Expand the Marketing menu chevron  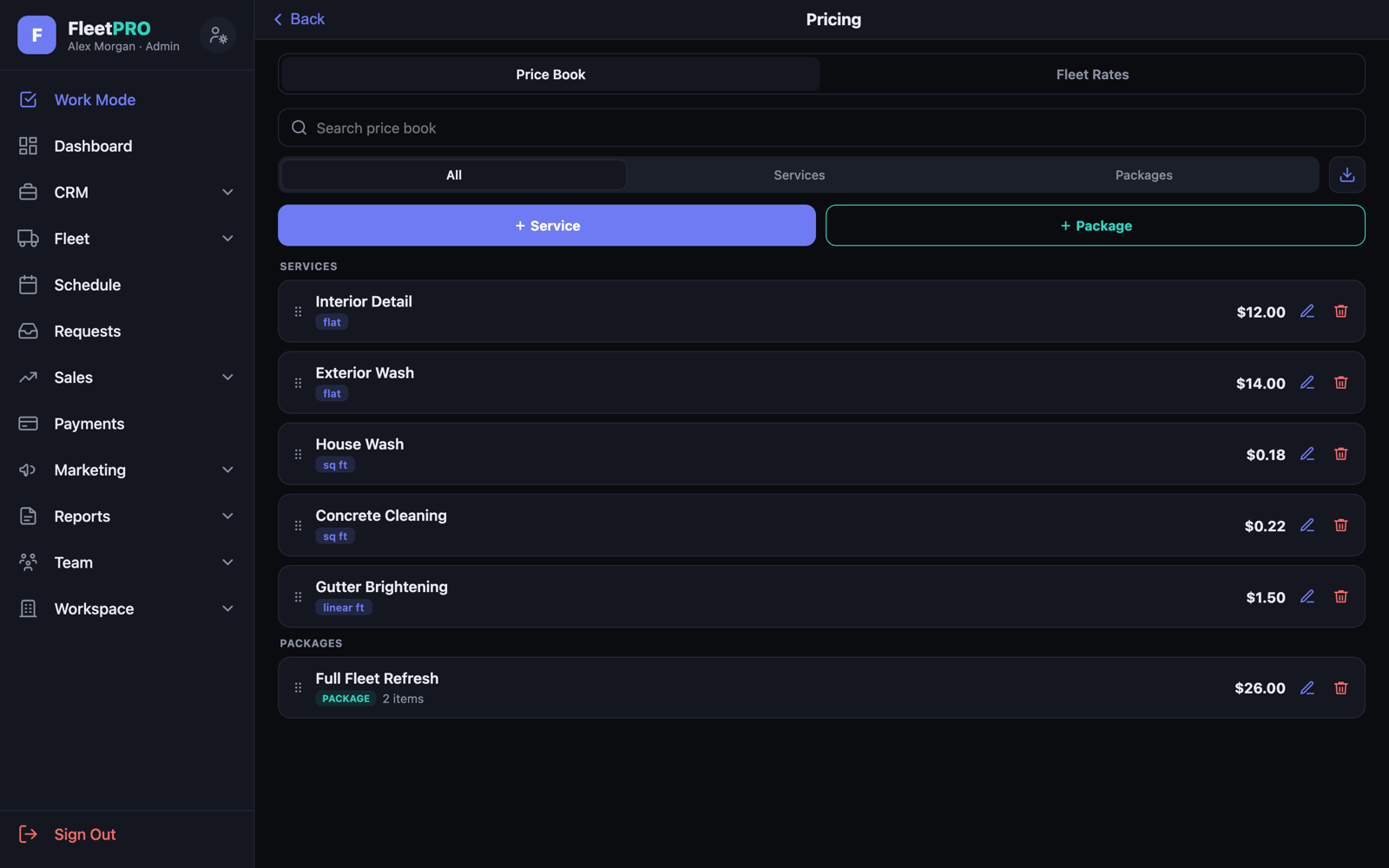227,470
